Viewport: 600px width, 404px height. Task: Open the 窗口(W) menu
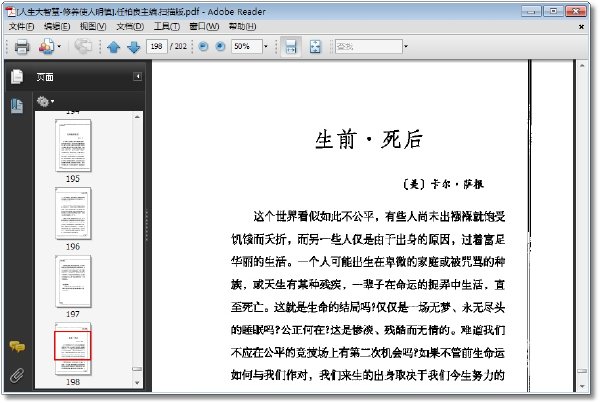[x=204, y=26]
